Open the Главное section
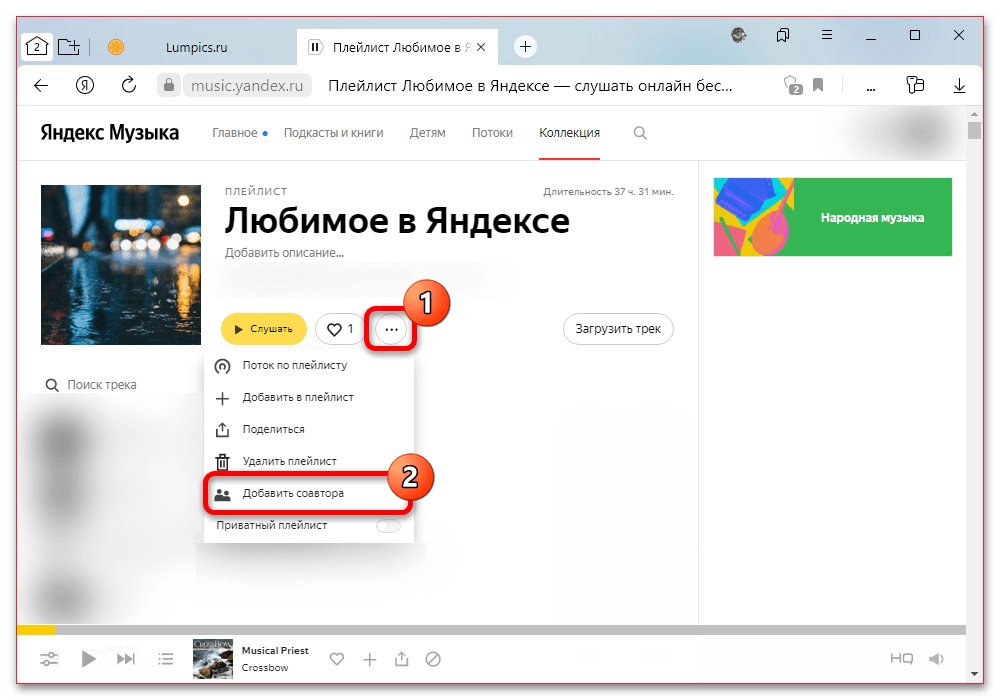 [235, 133]
